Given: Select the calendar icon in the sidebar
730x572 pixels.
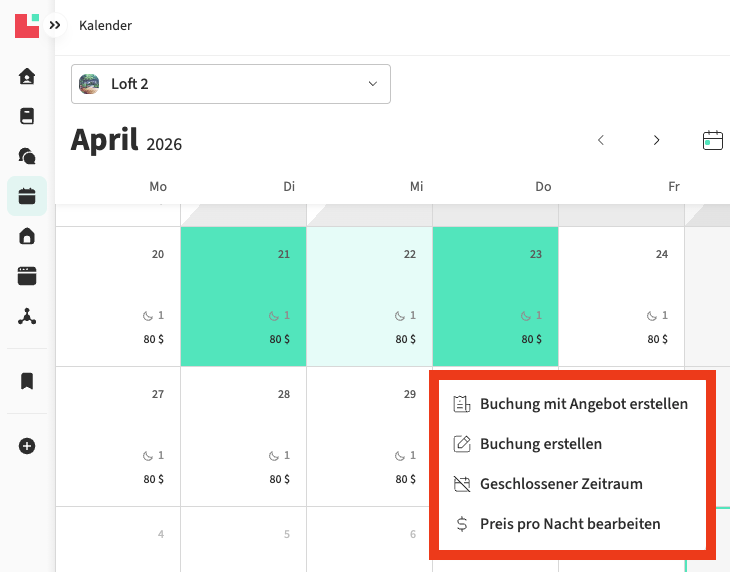Looking at the screenshot, I should tap(27, 196).
